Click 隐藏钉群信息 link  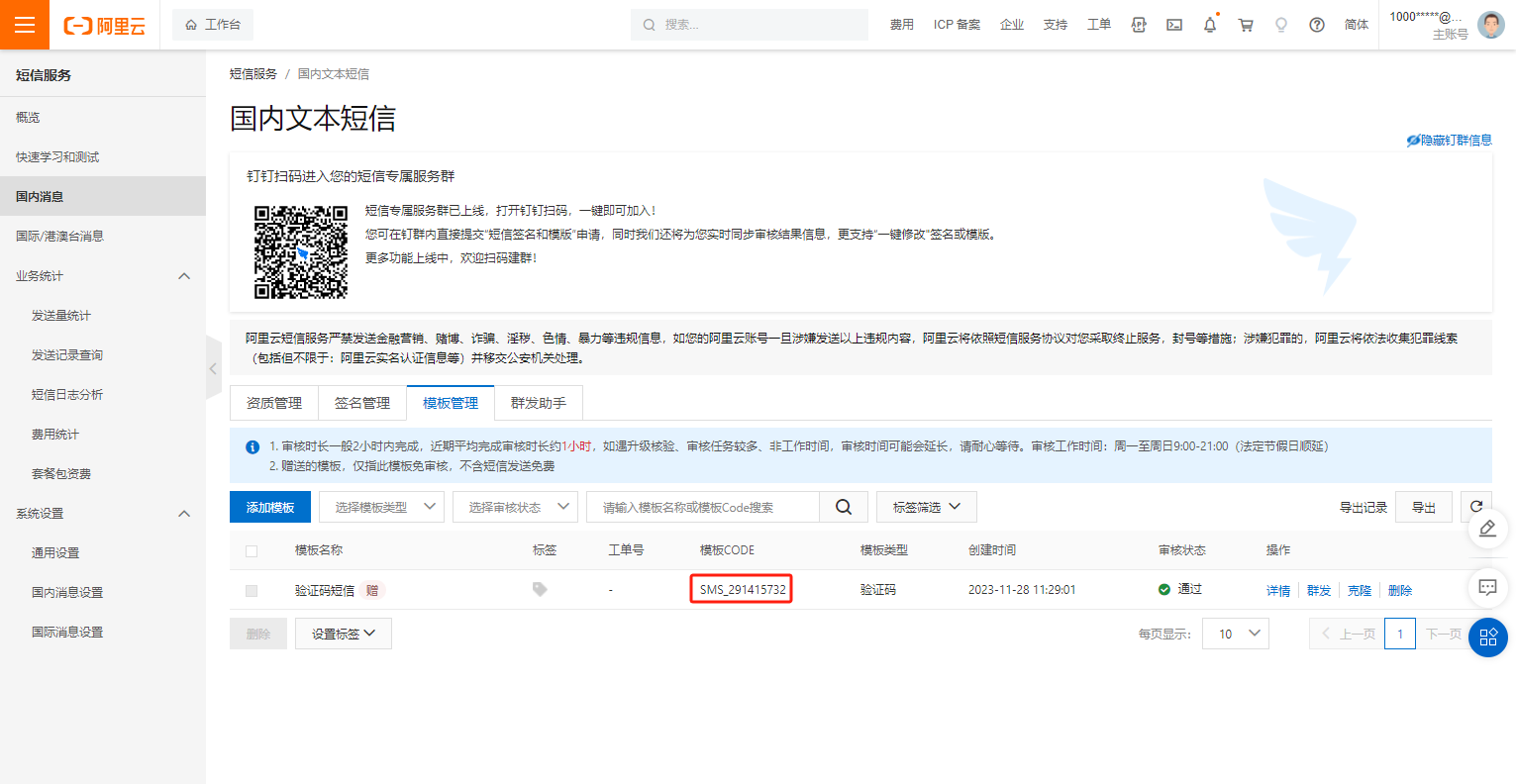click(1450, 141)
